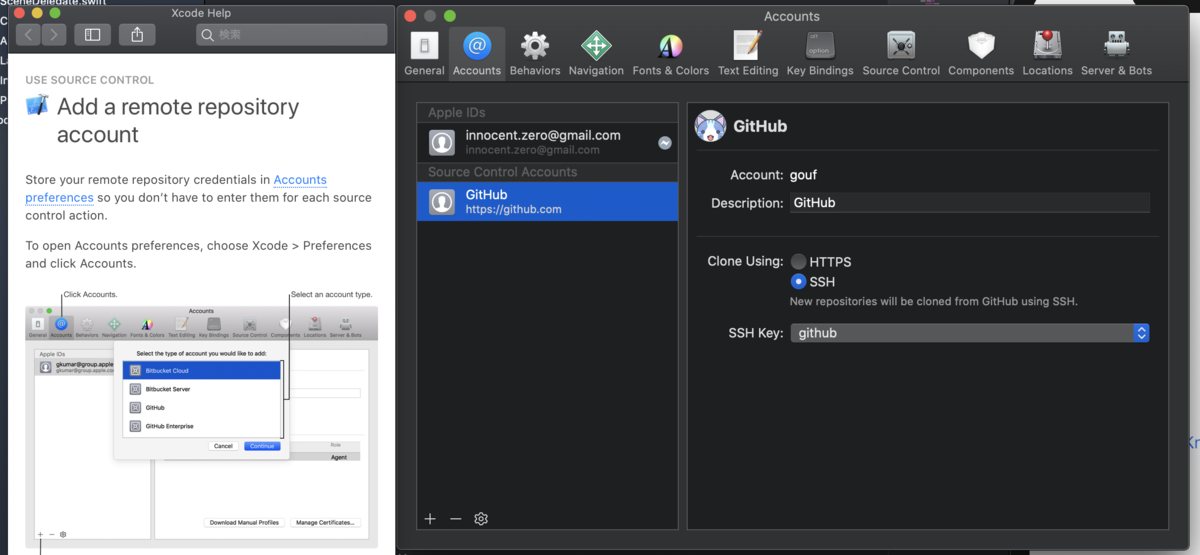The width and height of the screenshot is (1200, 555).
Task: Click the 'Apple IDs' section header
Action: point(456,113)
